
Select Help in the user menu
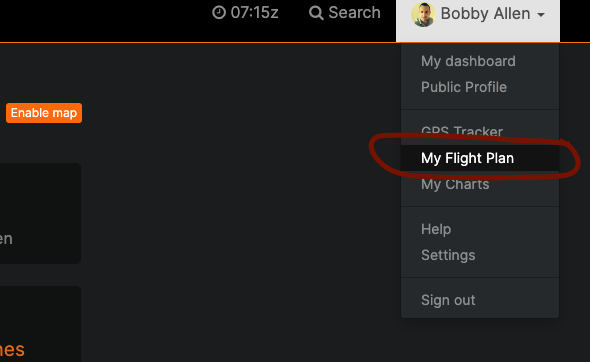coord(436,229)
